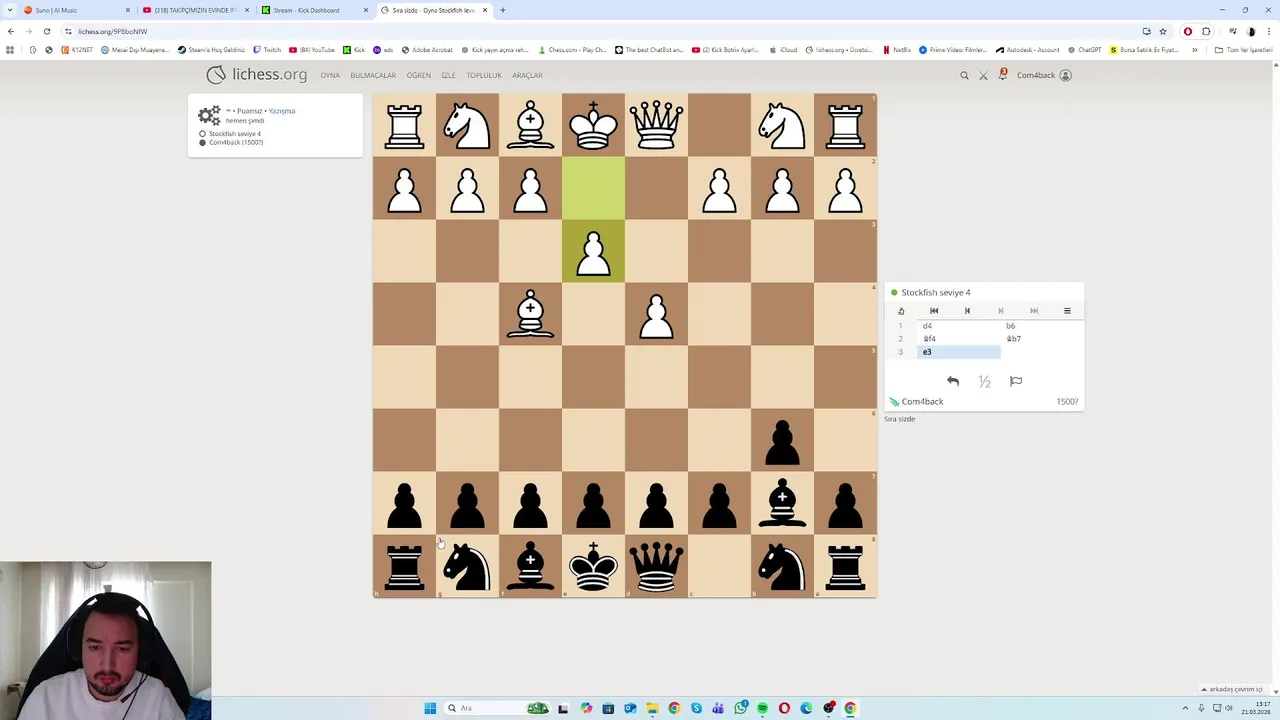Image resolution: width=1280 pixels, height=720 pixels.
Task: Open a new browser tab
Action: point(503,10)
